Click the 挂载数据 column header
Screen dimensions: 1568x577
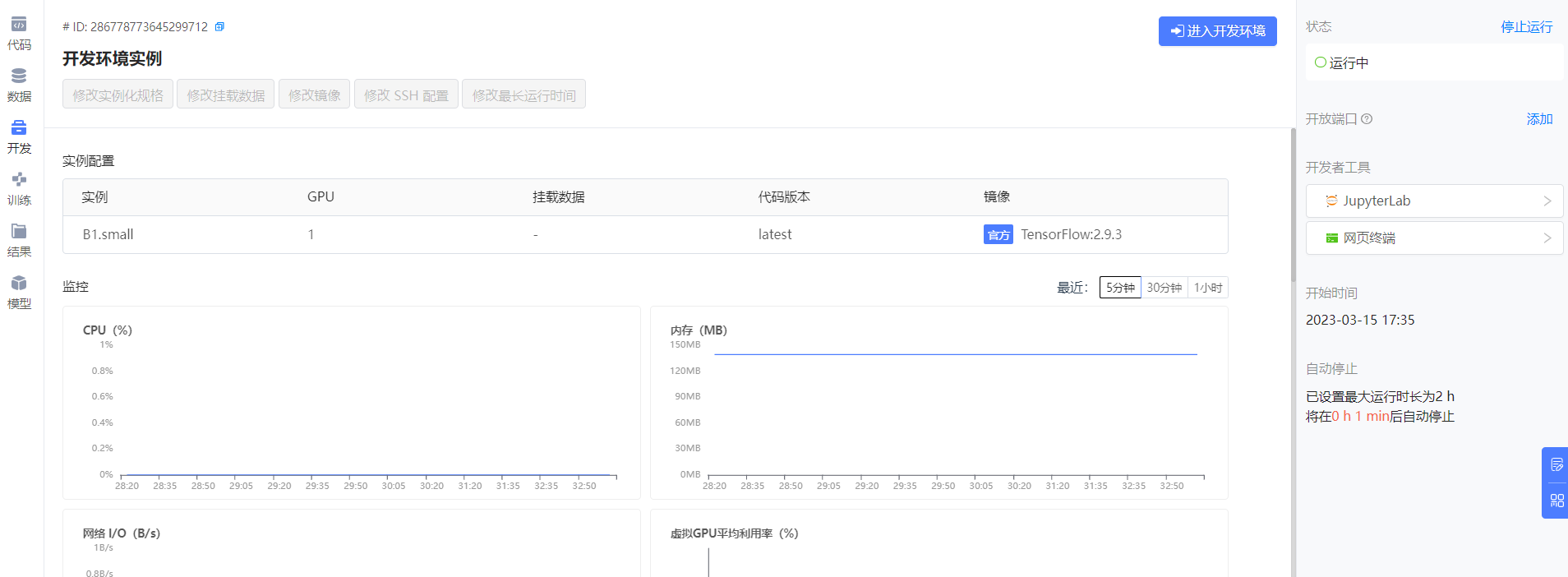pos(559,197)
